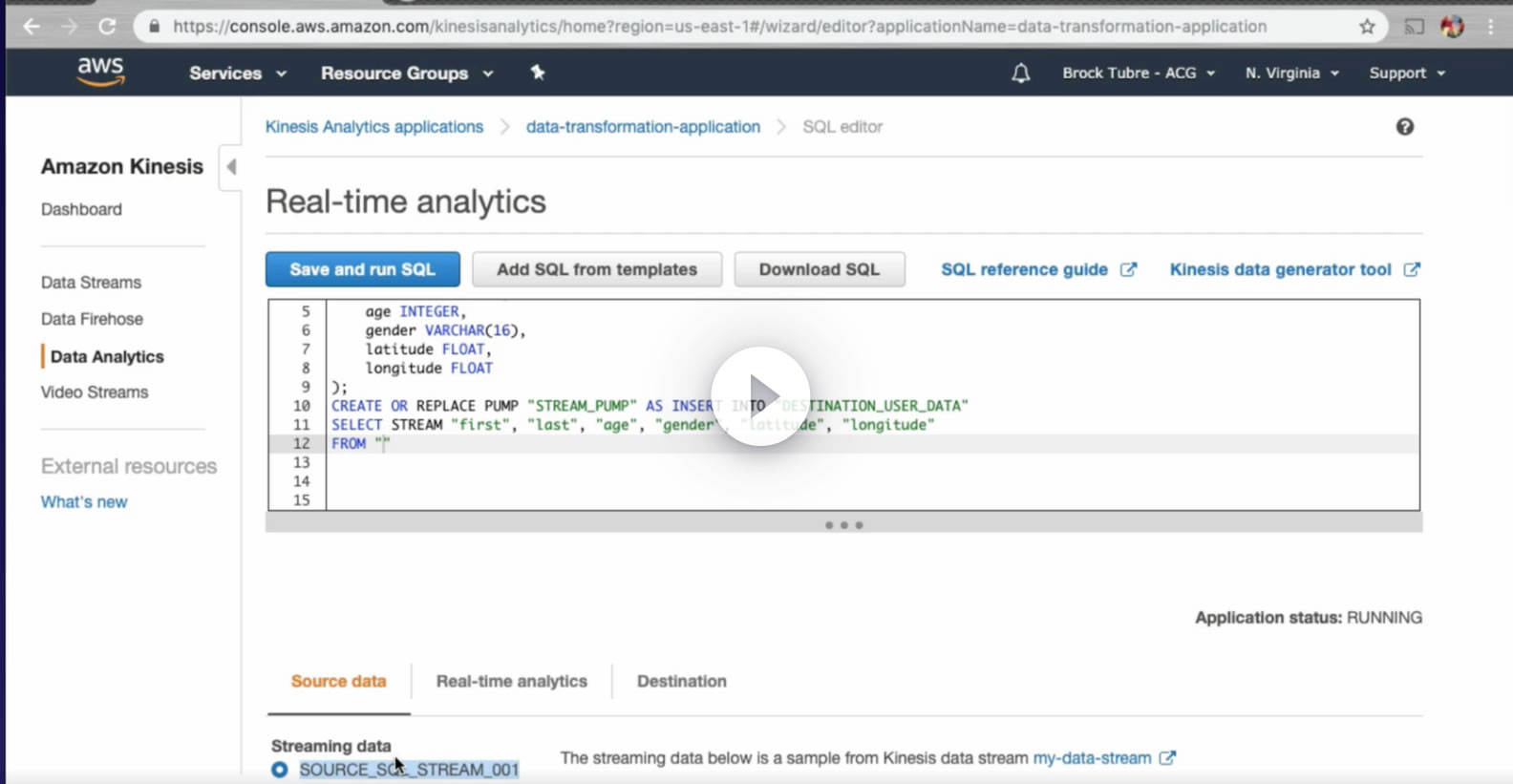Click empty line 14 in the SQL editor
The image size is (1513, 784).
872,481
